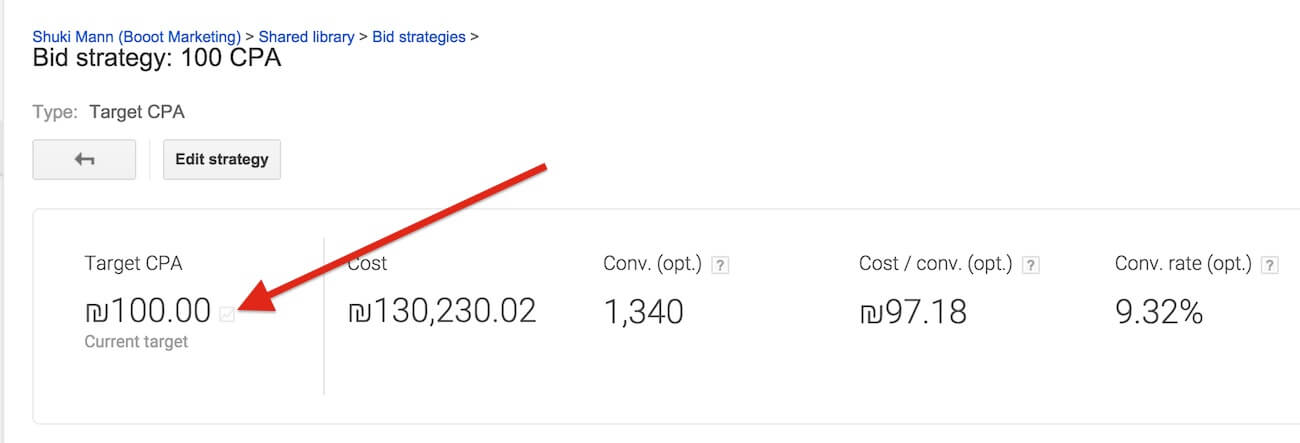This screenshot has width=1300, height=443.
Task: Navigate to Bid strategies breadcrumb
Action: click(x=419, y=37)
